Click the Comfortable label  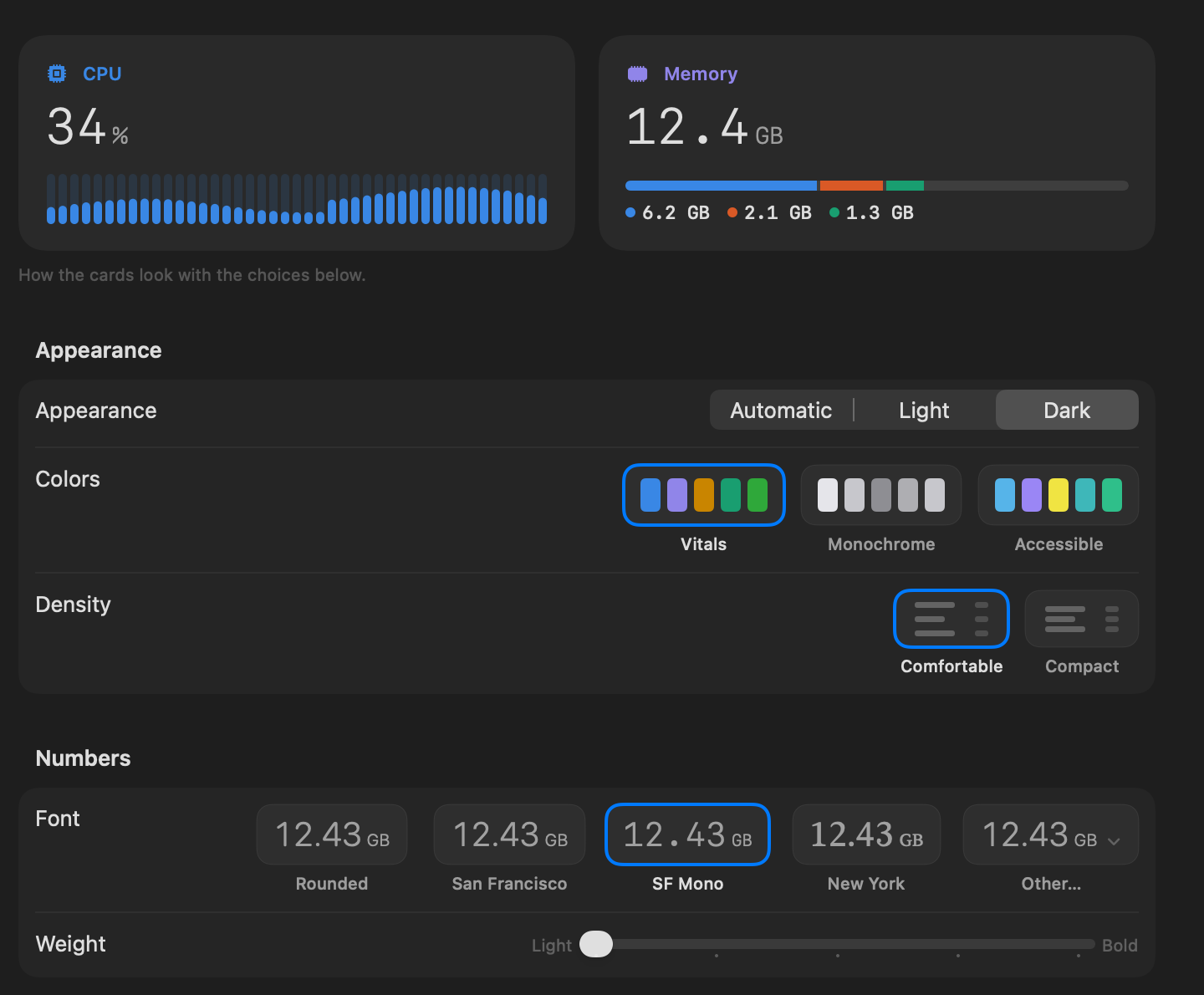(951, 666)
